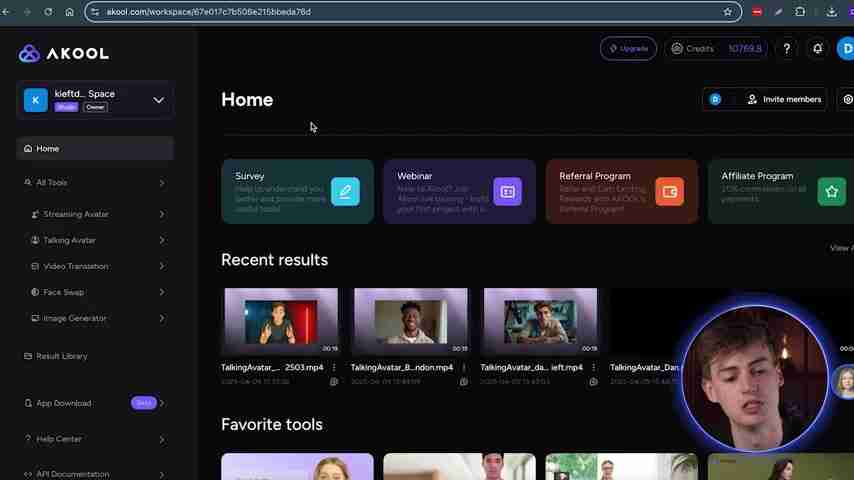Open Result Library
This screenshot has width=854, height=480.
[x=62, y=356]
